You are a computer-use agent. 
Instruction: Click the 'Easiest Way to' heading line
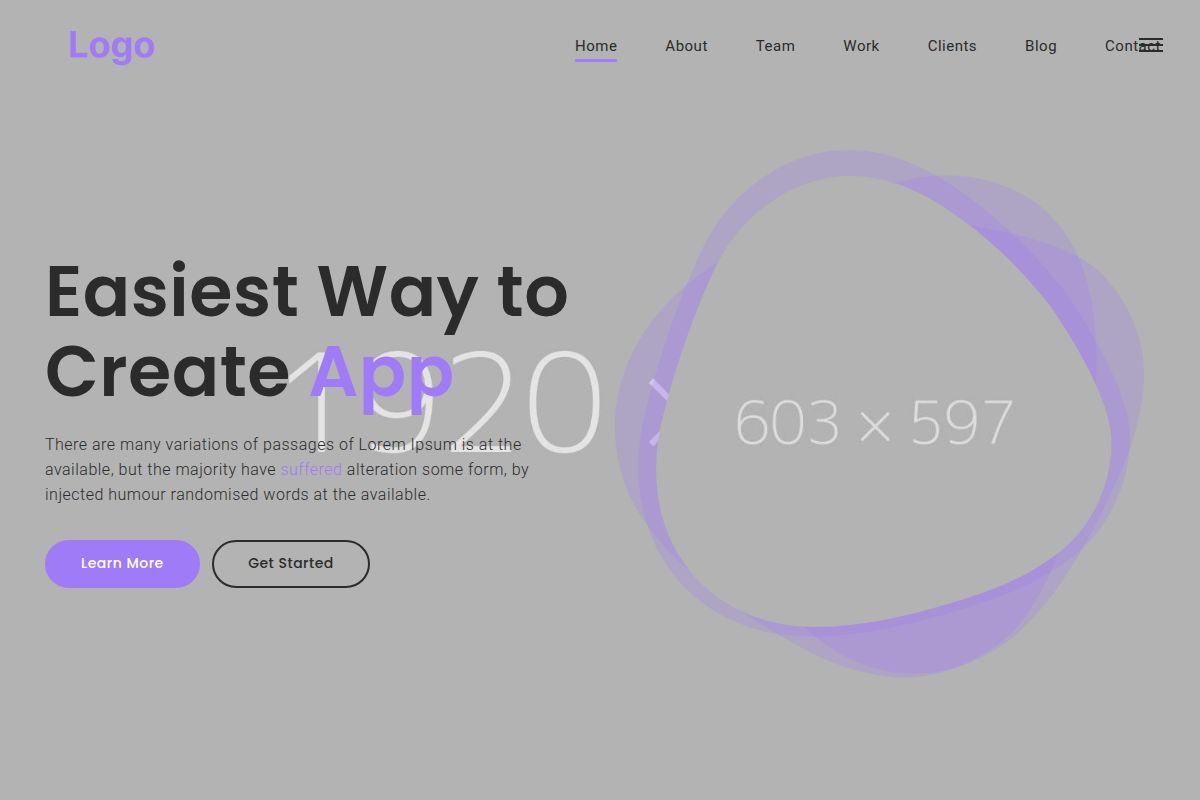(306, 291)
